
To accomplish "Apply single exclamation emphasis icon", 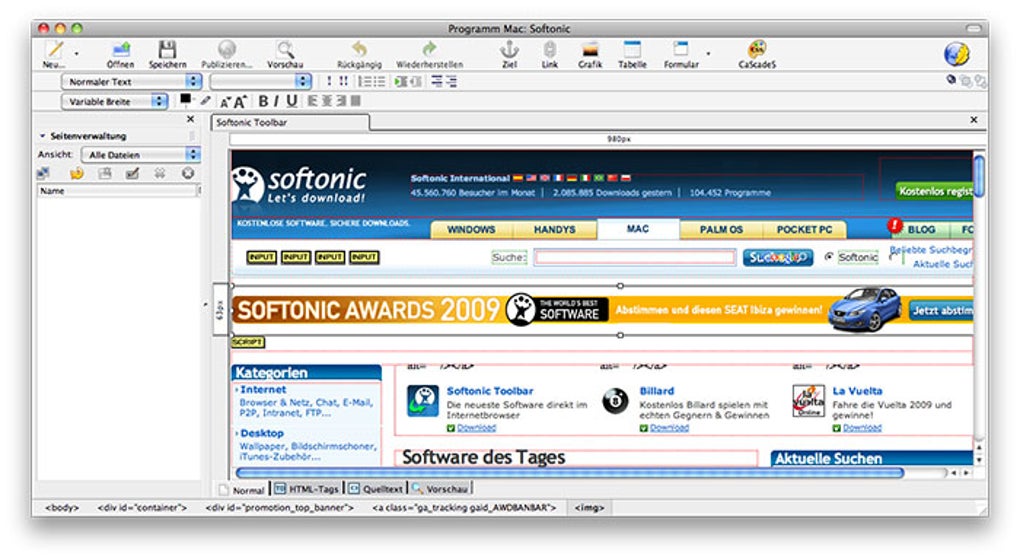I will [x=329, y=81].
